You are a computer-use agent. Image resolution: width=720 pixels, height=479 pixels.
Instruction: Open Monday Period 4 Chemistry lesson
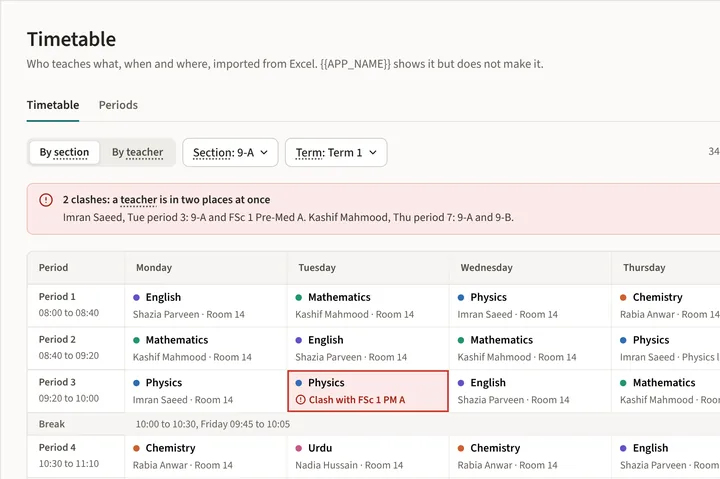tap(206, 456)
